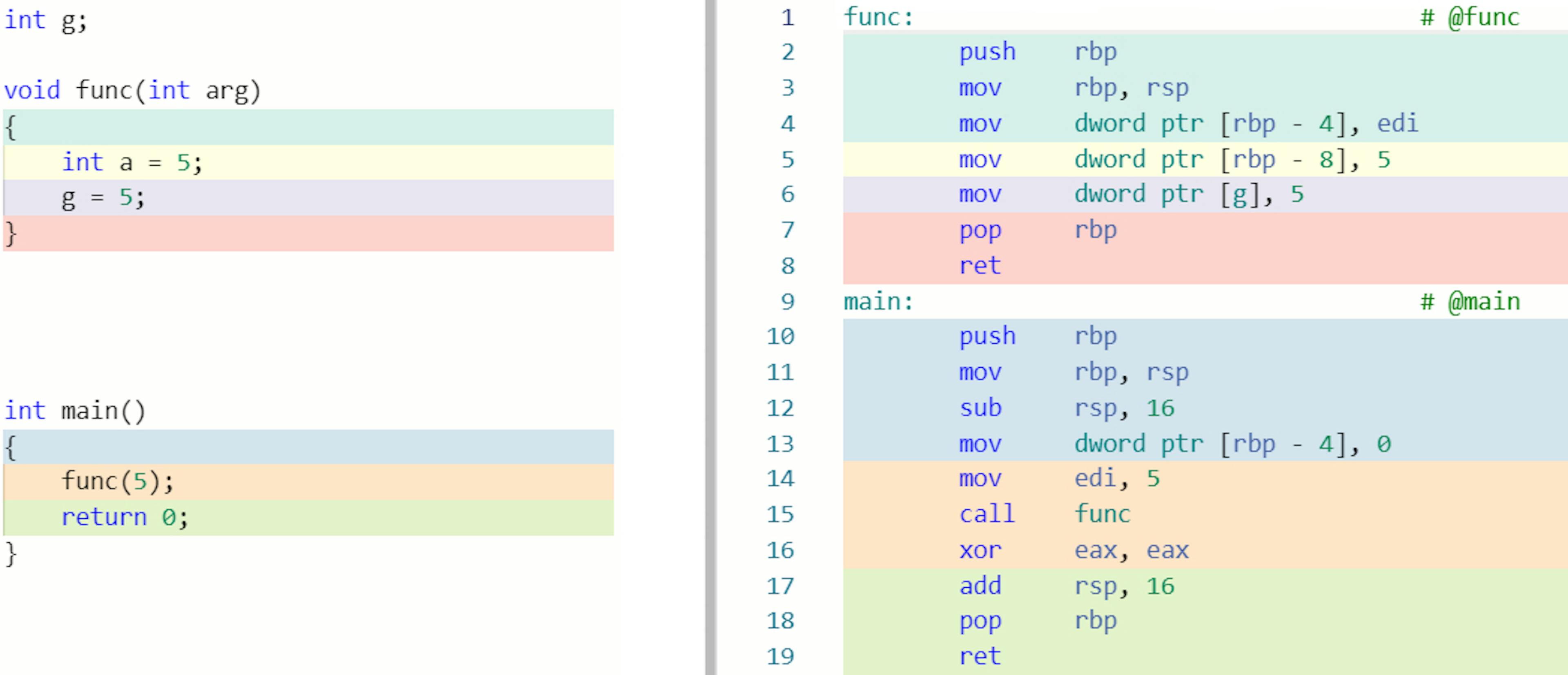1568x675 pixels.
Task: Select the return 0; statement
Action: pos(124,516)
